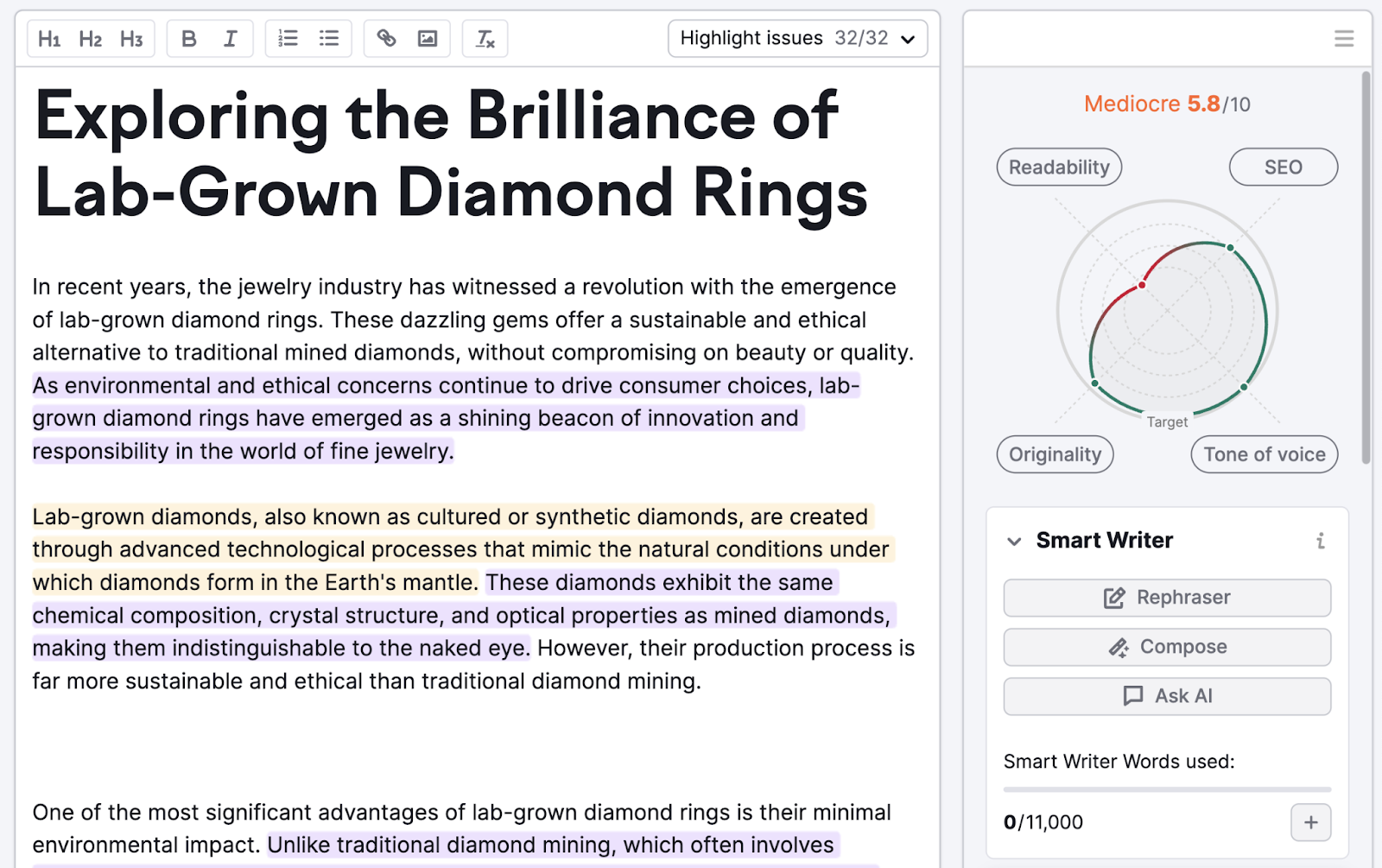Image resolution: width=1382 pixels, height=868 pixels.
Task: Show Smart Writer info tooltip
Action: click(x=1320, y=542)
